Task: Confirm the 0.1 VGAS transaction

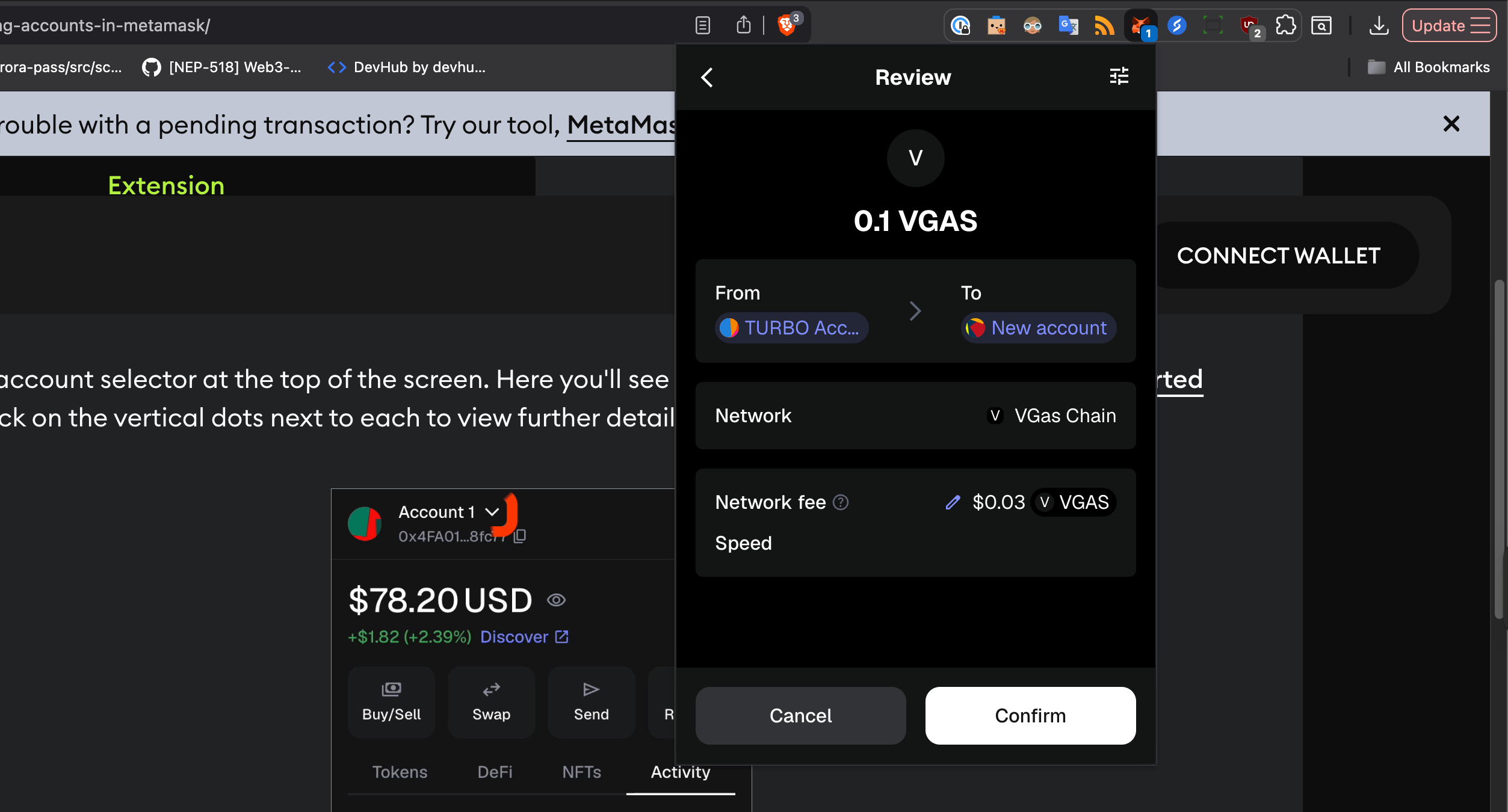Action: 1030,716
